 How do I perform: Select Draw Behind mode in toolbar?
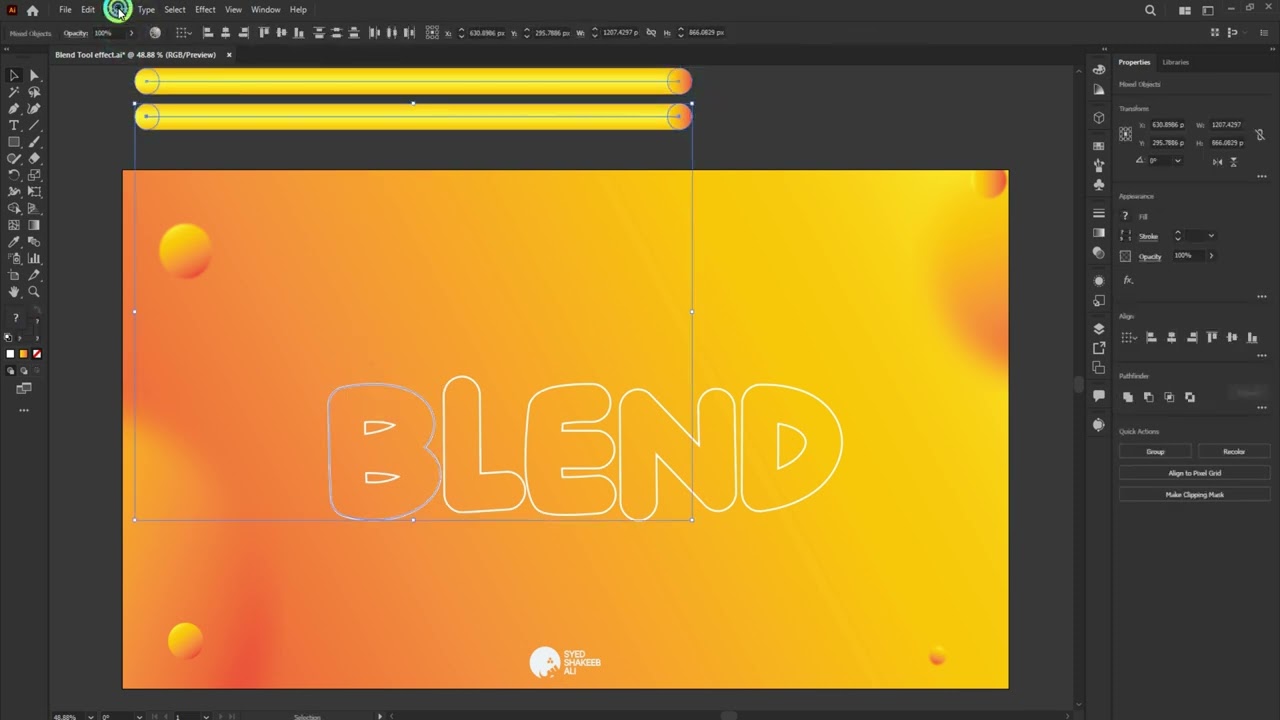(x=24, y=371)
